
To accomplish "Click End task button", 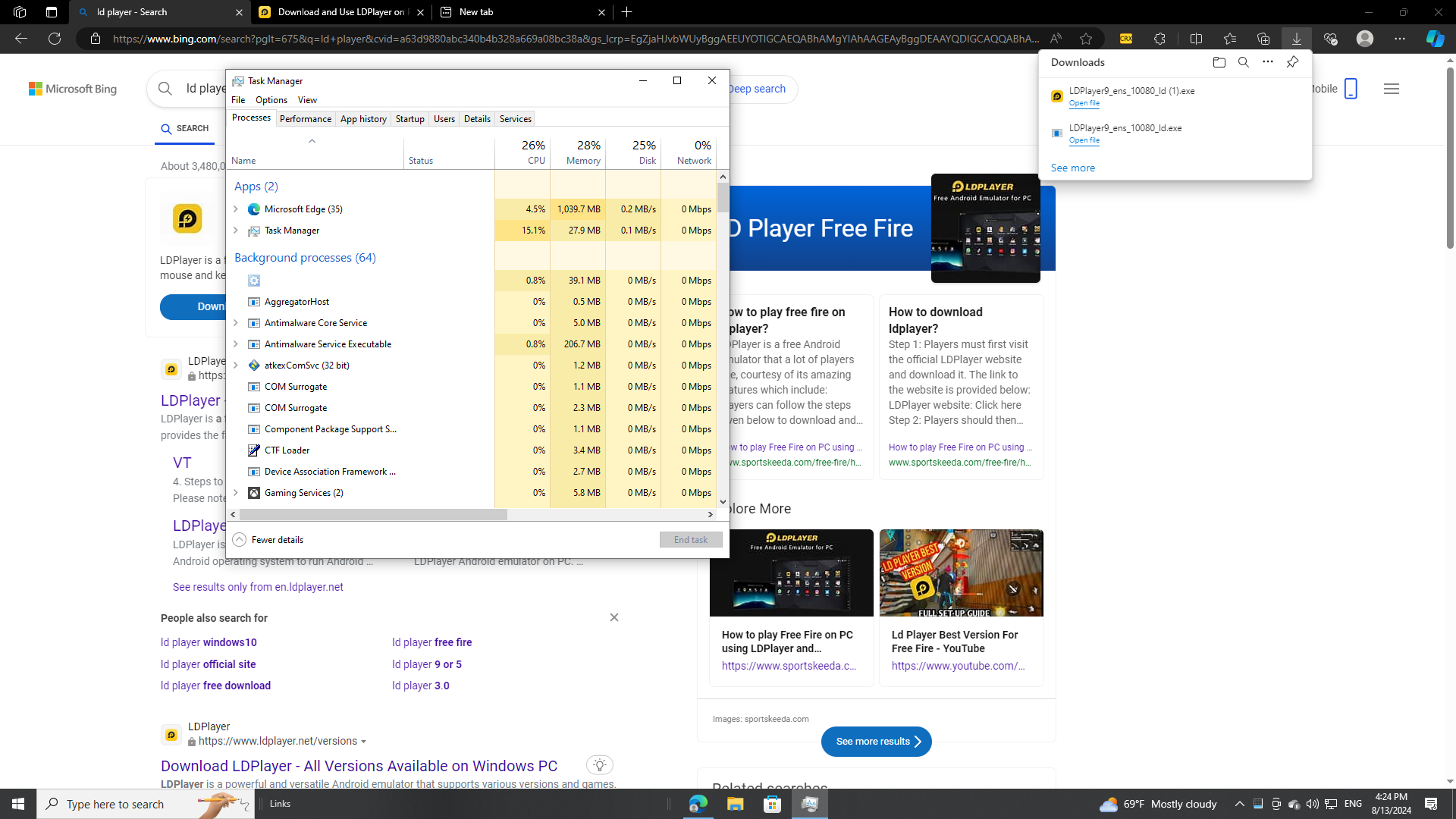I will (690, 540).
